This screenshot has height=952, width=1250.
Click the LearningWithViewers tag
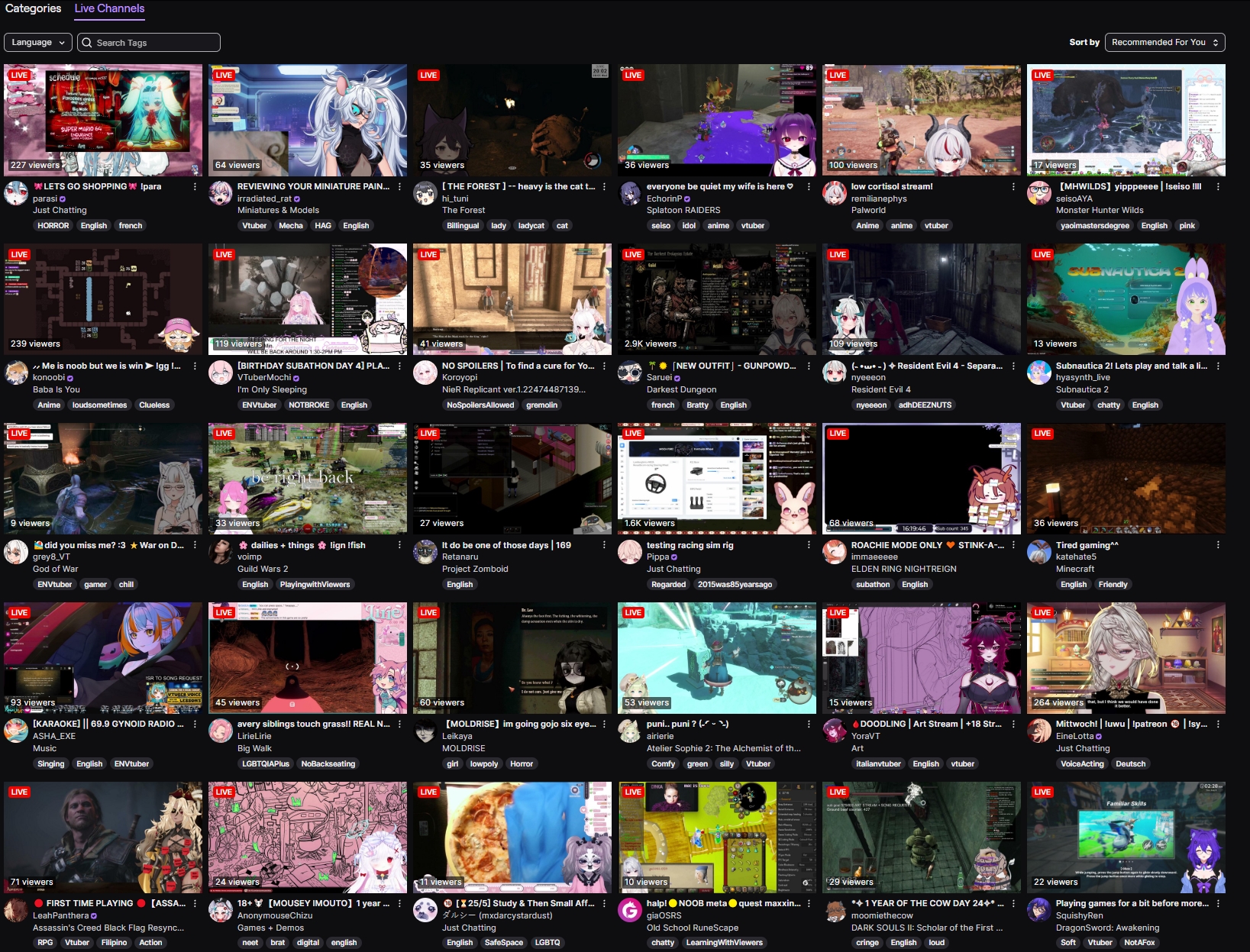point(724,943)
